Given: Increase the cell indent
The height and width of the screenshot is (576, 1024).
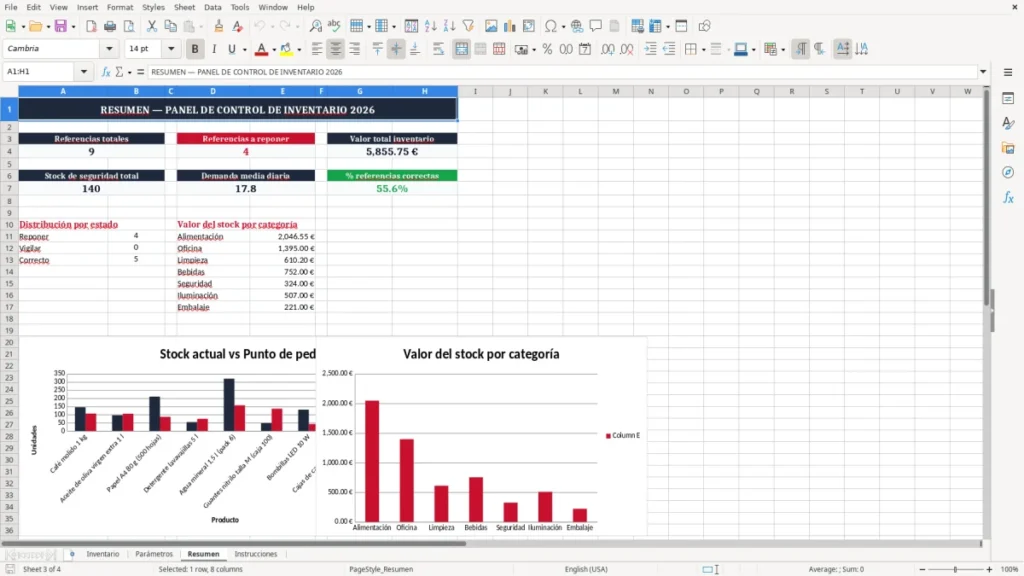Looking at the screenshot, I should [x=650, y=49].
